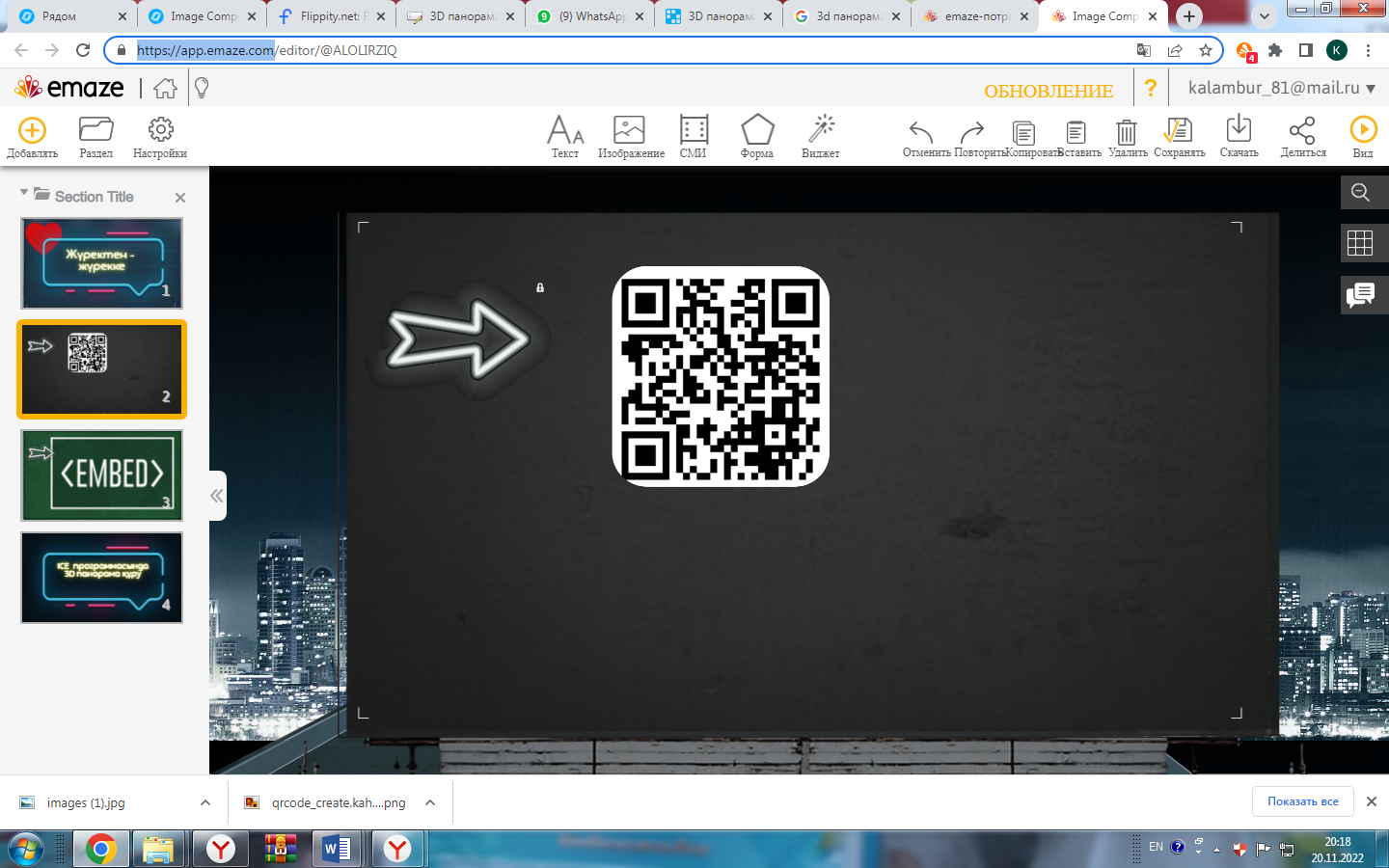This screenshot has height=868, width=1389.
Task: Go to emaze home icon
Action: pos(165,89)
